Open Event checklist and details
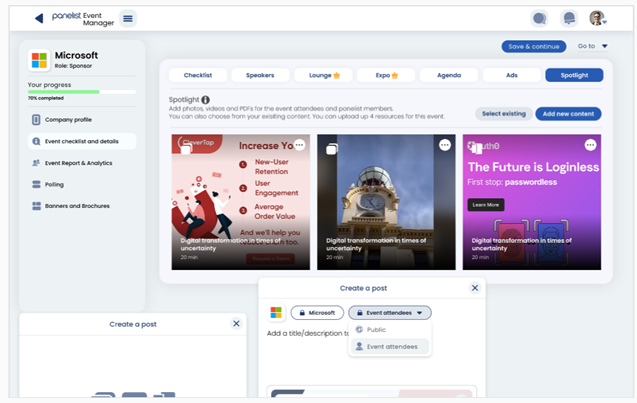The height and width of the screenshot is (403, 637). pos(82,141)
